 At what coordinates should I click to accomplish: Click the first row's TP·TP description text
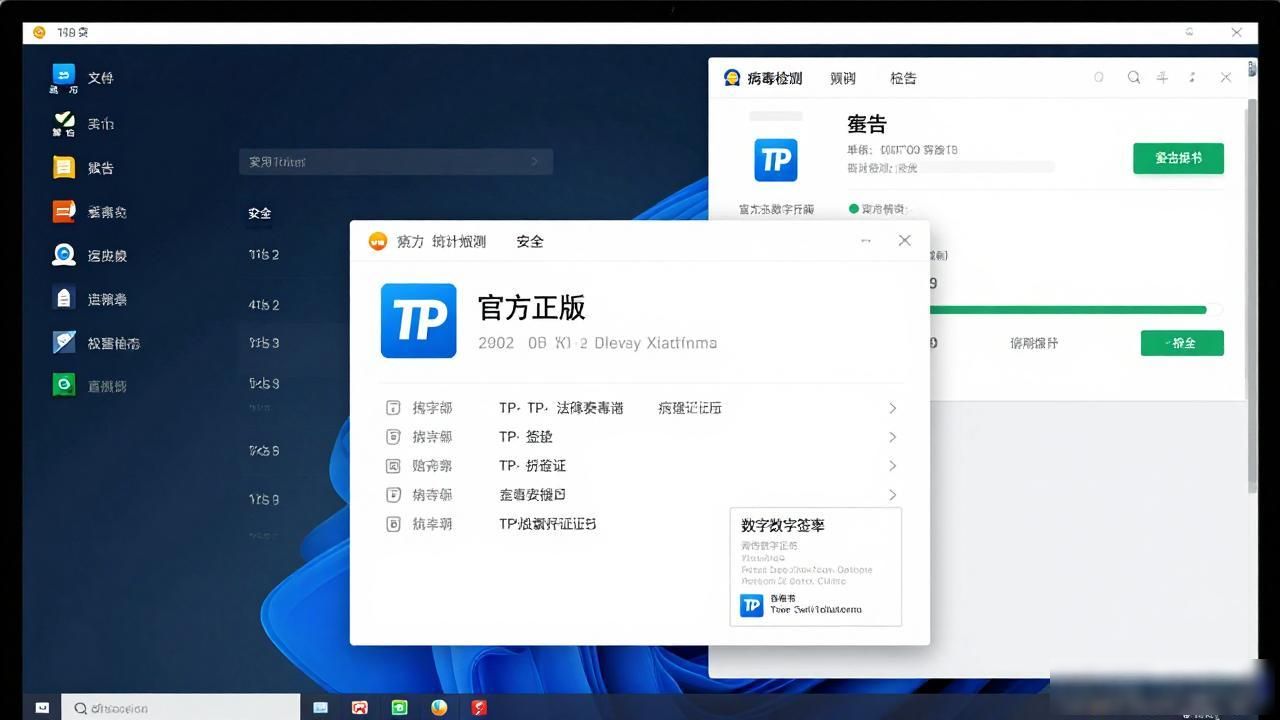(561, 408)
